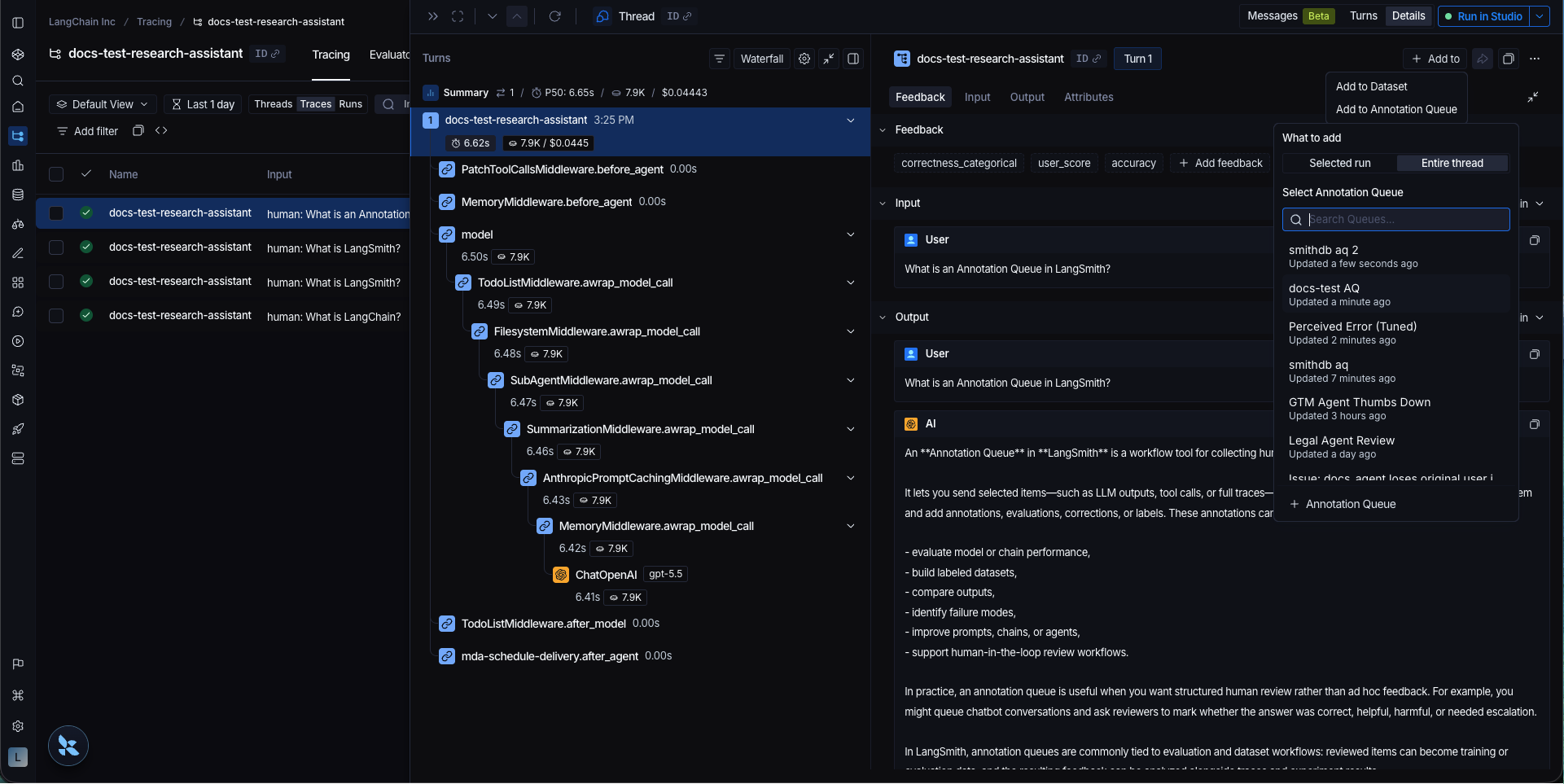Screen dimensions: 1564x784
Task: Check the second 'What is LangSmith?' row checkbox
Action: [x=56, y=282]
